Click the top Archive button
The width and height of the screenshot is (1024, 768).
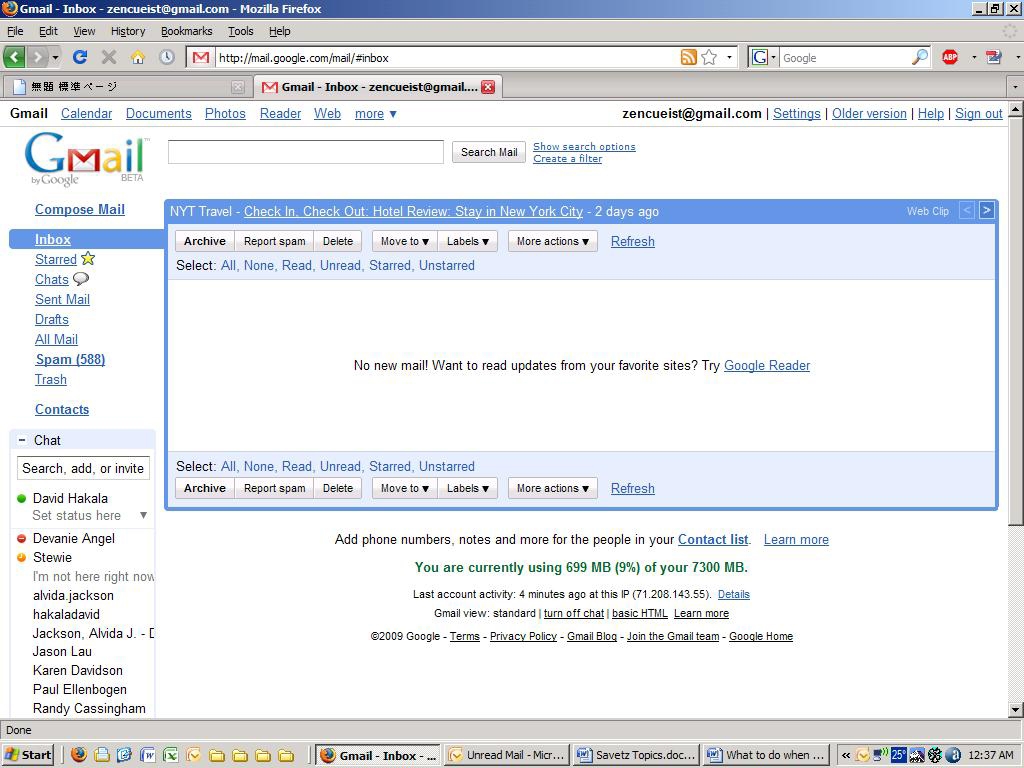tap(204, 241)
